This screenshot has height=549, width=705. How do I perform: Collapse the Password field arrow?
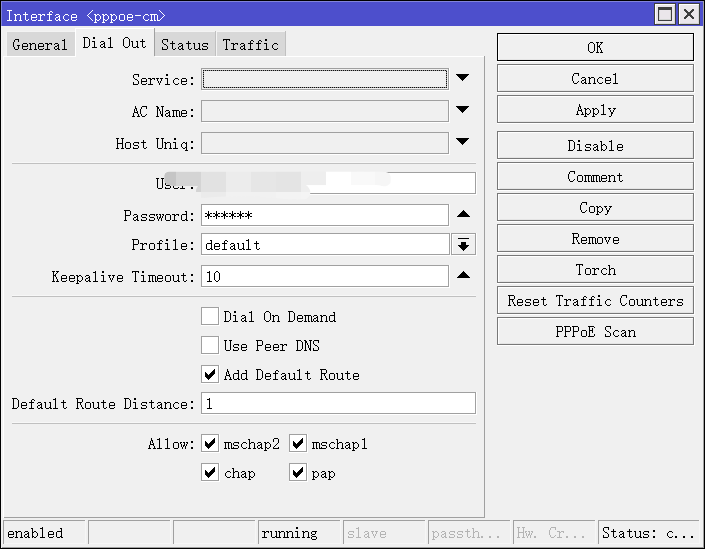462,214
